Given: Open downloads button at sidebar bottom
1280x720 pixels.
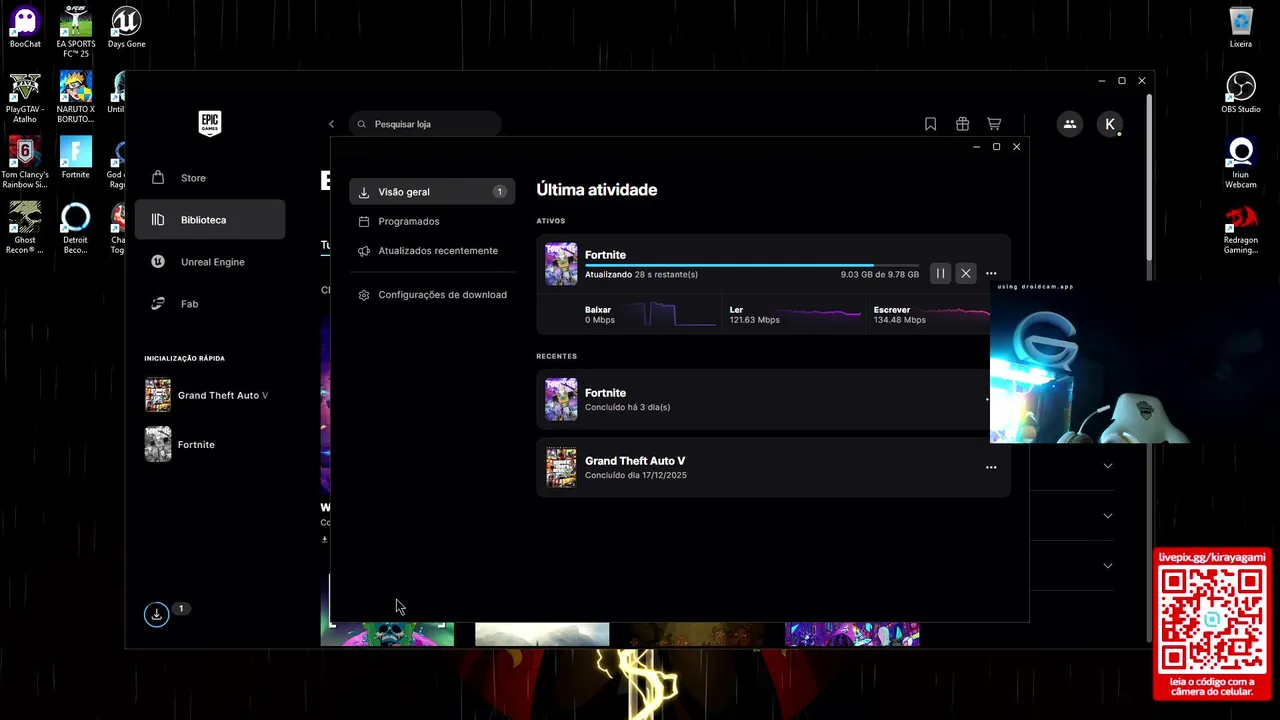Looking at the screenshot, I should coord(156,615).
